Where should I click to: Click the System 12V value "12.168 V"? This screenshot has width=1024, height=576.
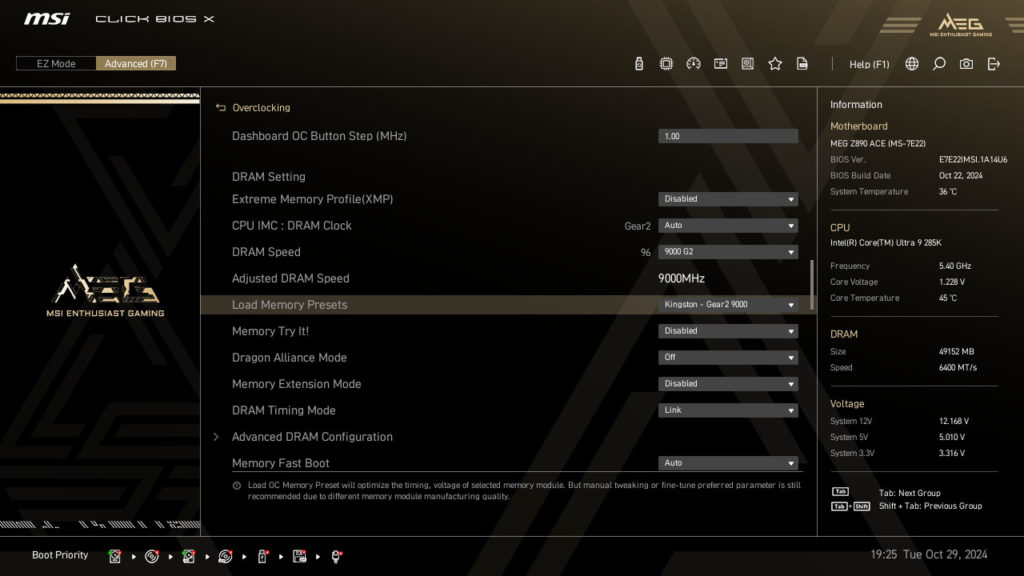tap(954, 421)
